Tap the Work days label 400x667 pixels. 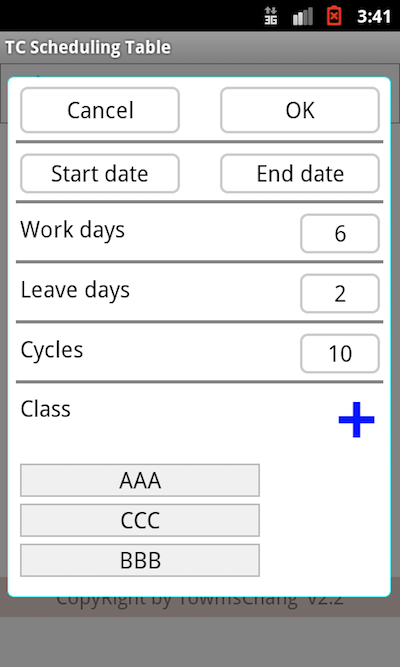click(x=72, y=231)
